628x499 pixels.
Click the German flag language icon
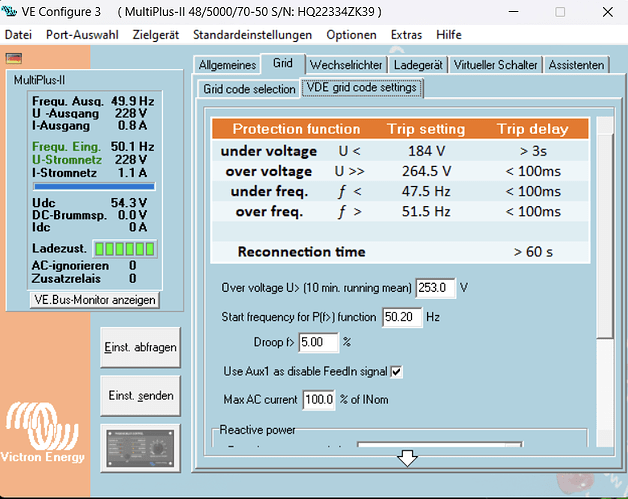(14, 58)
